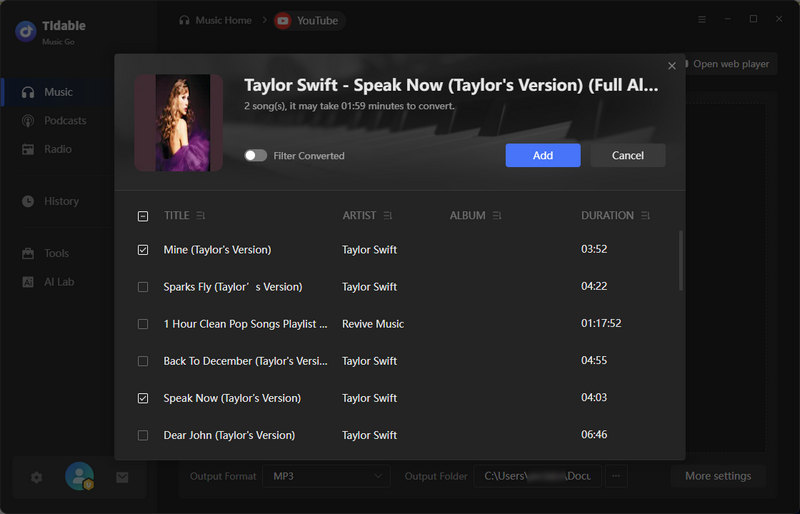Open Podcasts in the sidebar
800x514 pixels.
[x=65, y=121]
